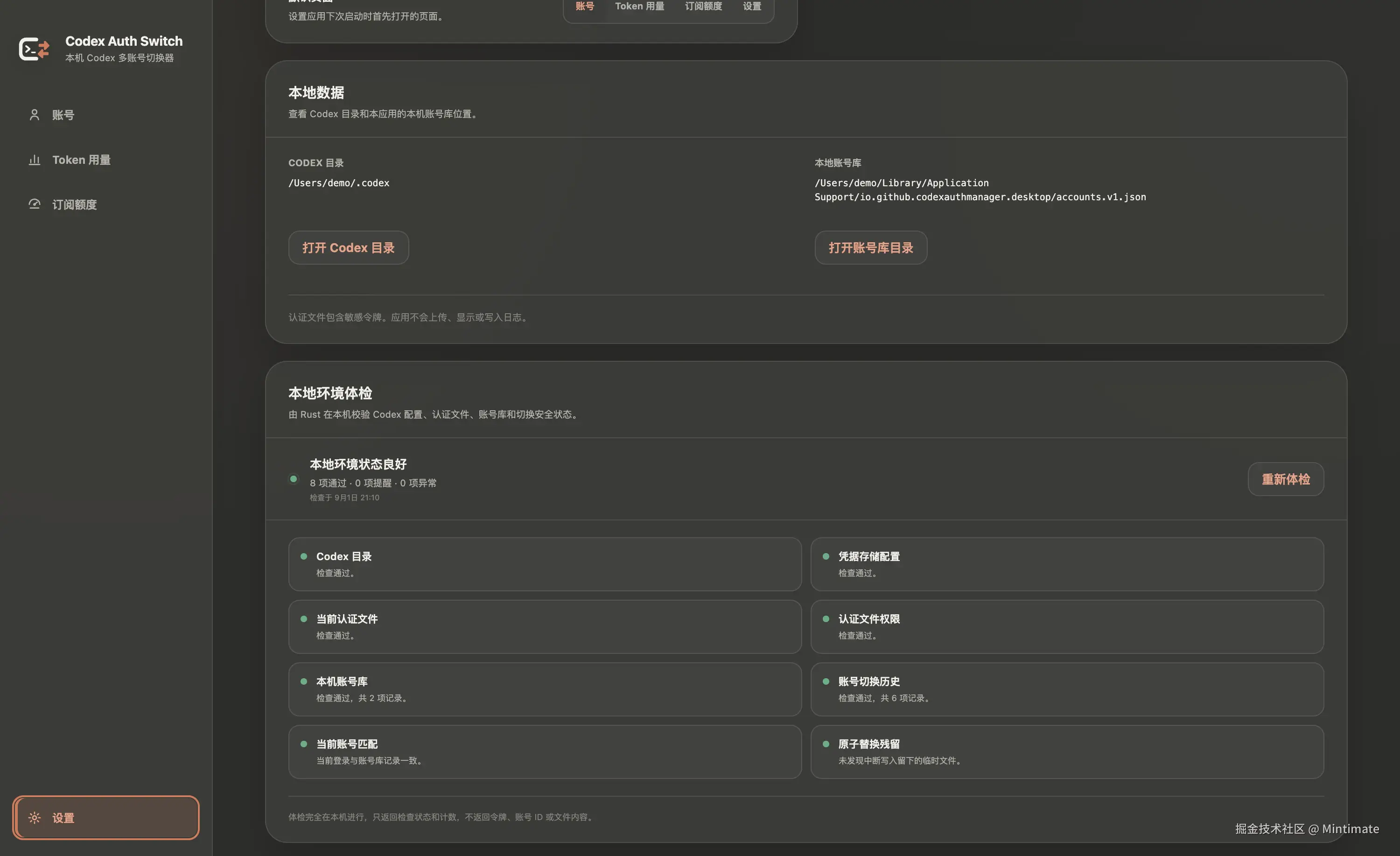Screen dimensions: 1400x856
Task: Open the 账号 sidebar page
Action: tap(106, 115)
